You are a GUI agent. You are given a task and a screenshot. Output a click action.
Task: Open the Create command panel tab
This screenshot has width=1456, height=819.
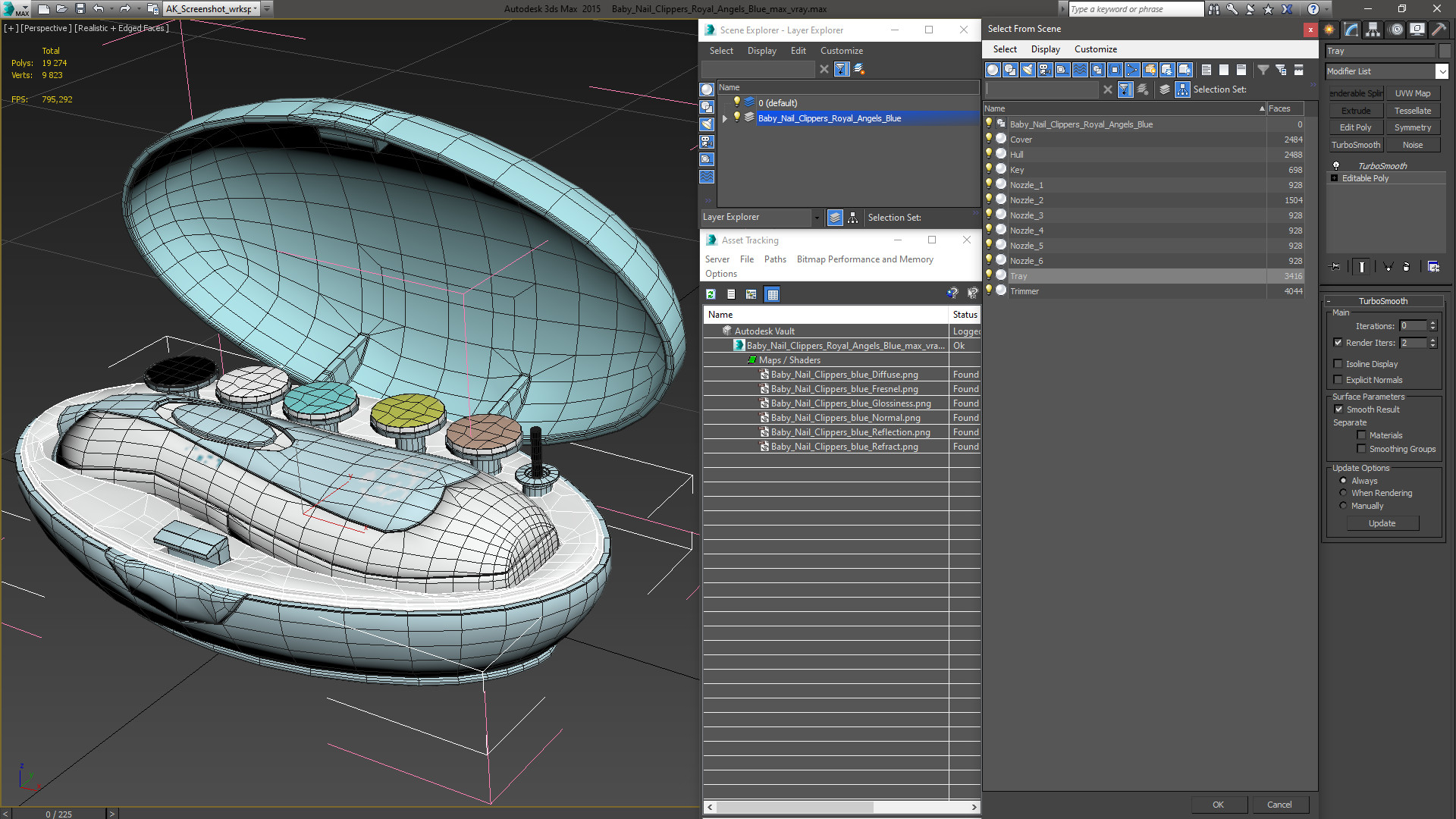pyautogui.click(x=1329, y=30)
